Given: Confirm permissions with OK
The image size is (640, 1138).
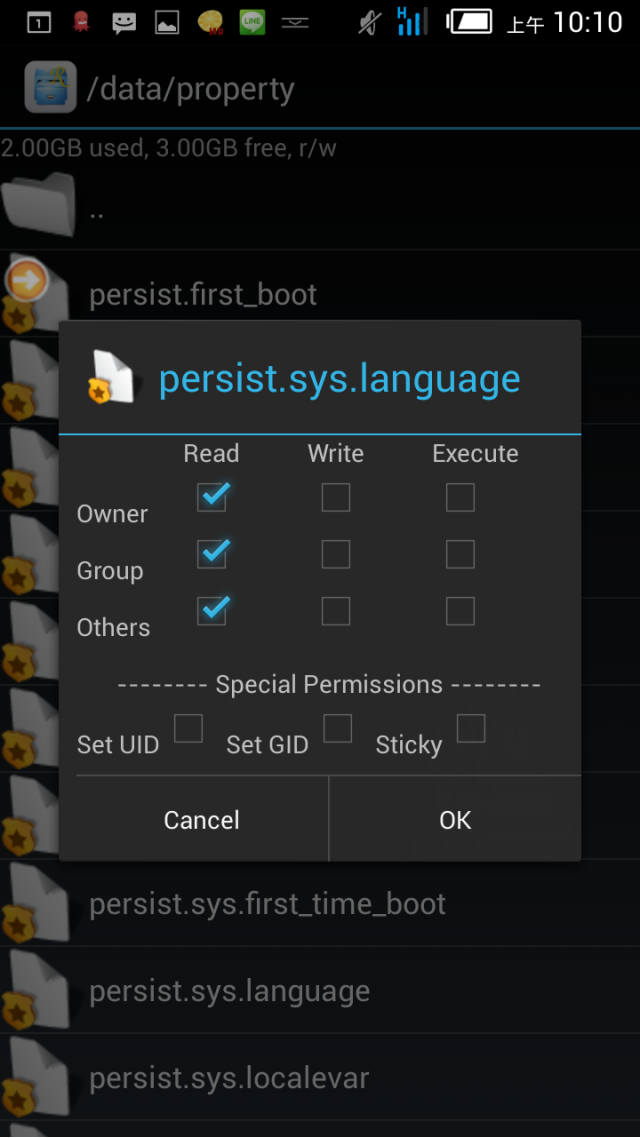Looking at the screenshot, I should [x=455, y=819].
